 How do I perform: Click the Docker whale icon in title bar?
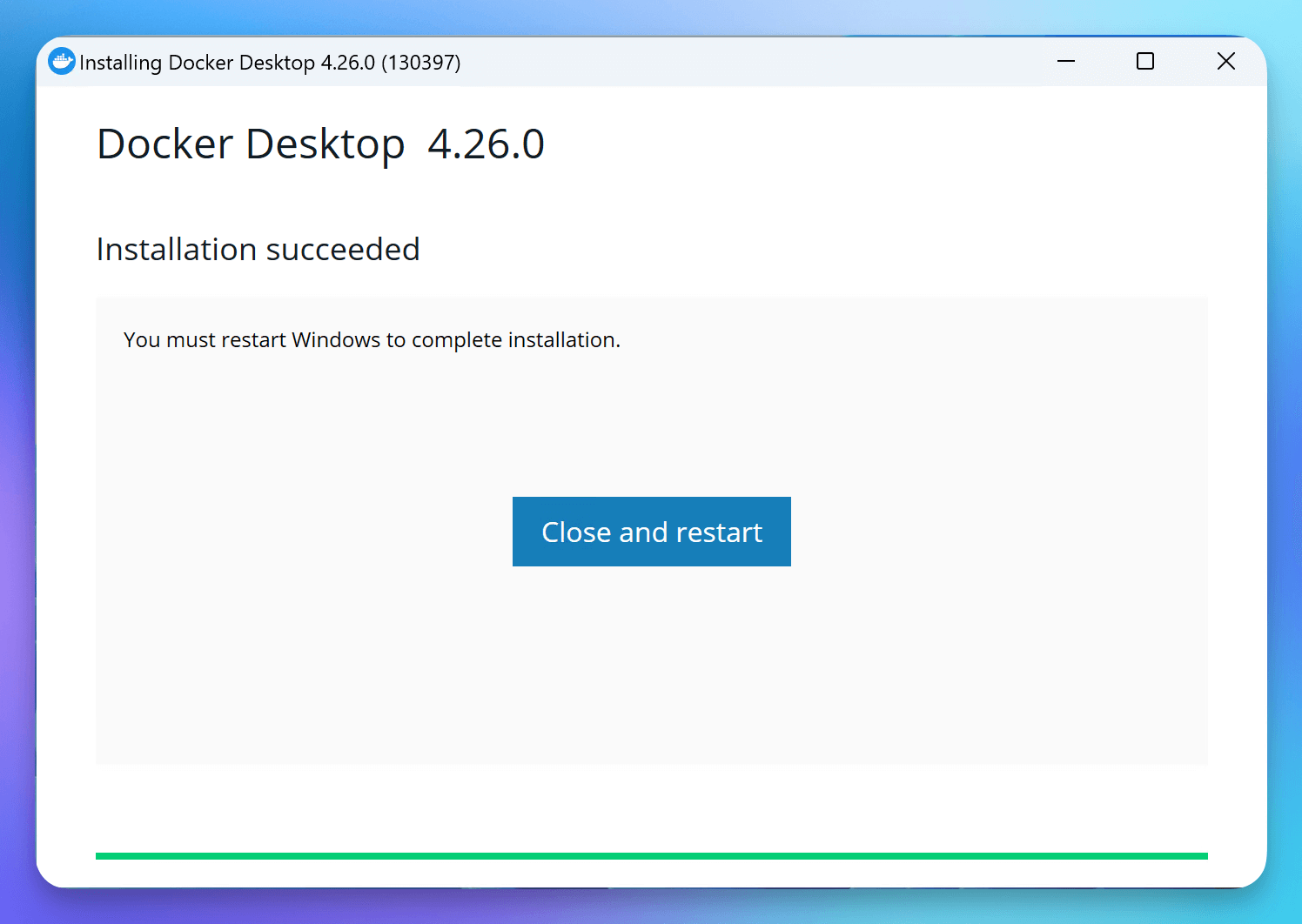61,61
